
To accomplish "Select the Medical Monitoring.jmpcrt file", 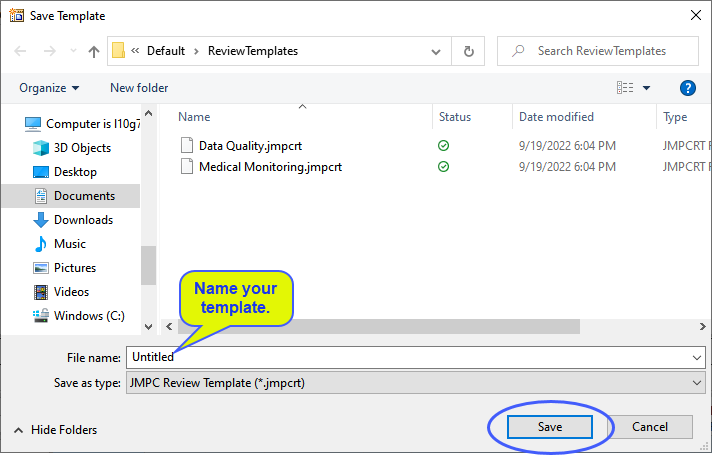I will [x=270, y=167].
